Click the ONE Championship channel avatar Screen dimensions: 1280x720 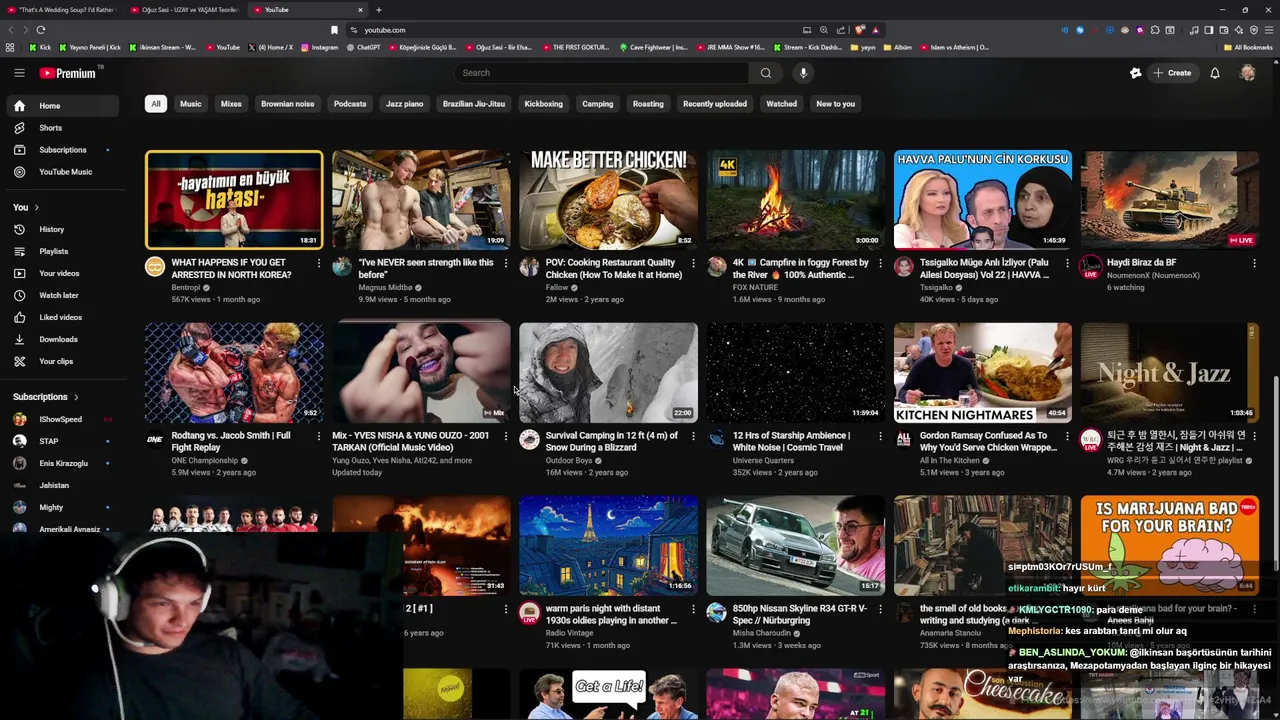click(155, 439)
